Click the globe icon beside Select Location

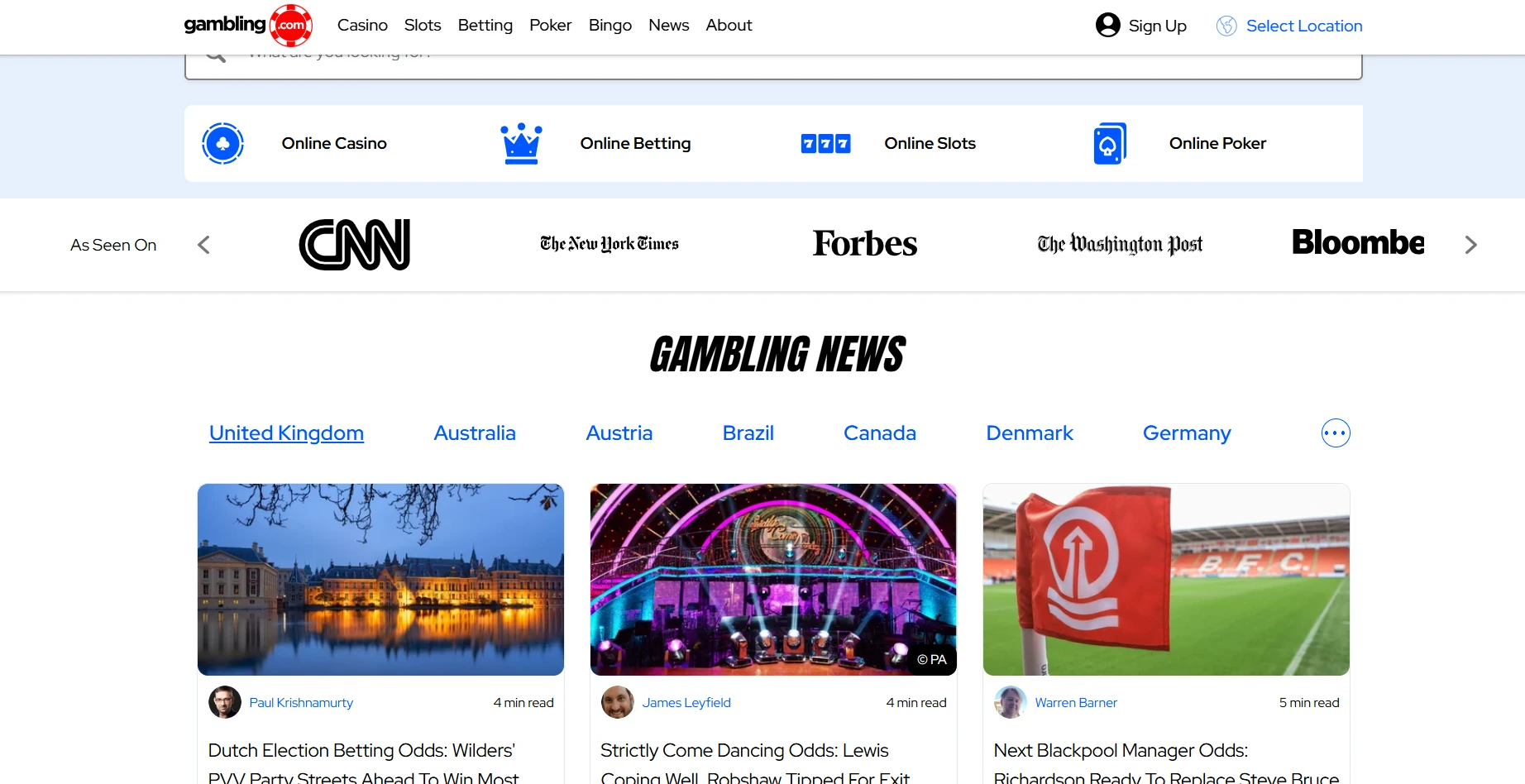coord(1226,26)
